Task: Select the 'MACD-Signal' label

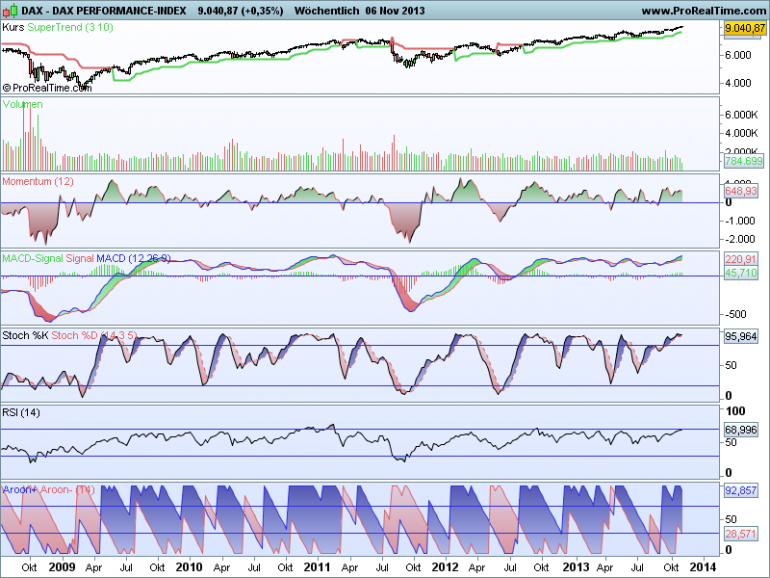Action: pos(32,258)
